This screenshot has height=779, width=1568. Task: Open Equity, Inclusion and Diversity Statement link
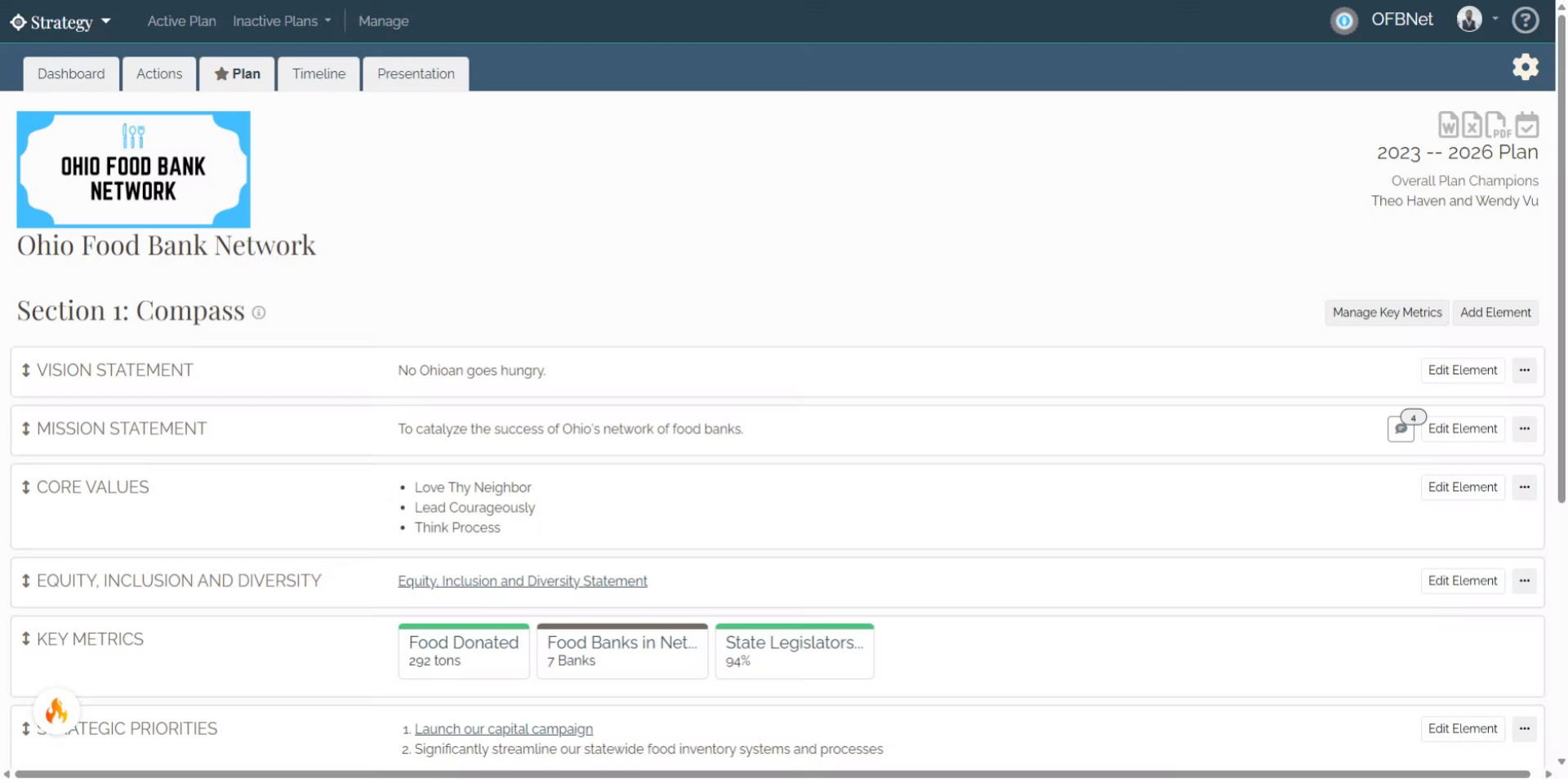pyautogui.click(x=523, y=581)
